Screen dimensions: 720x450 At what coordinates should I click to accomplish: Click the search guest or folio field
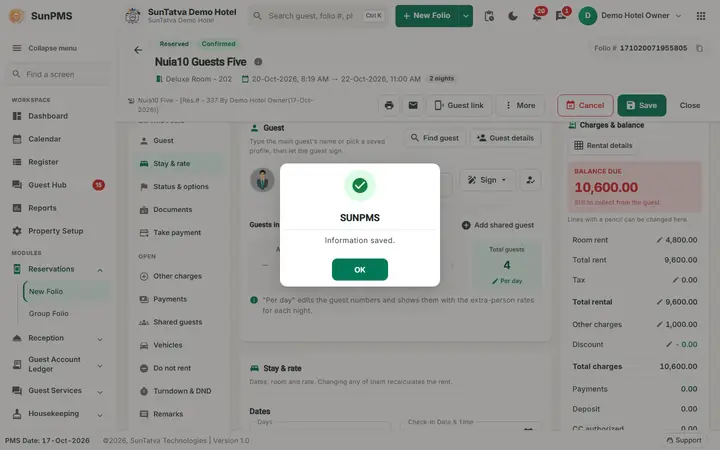click(318, 16)
